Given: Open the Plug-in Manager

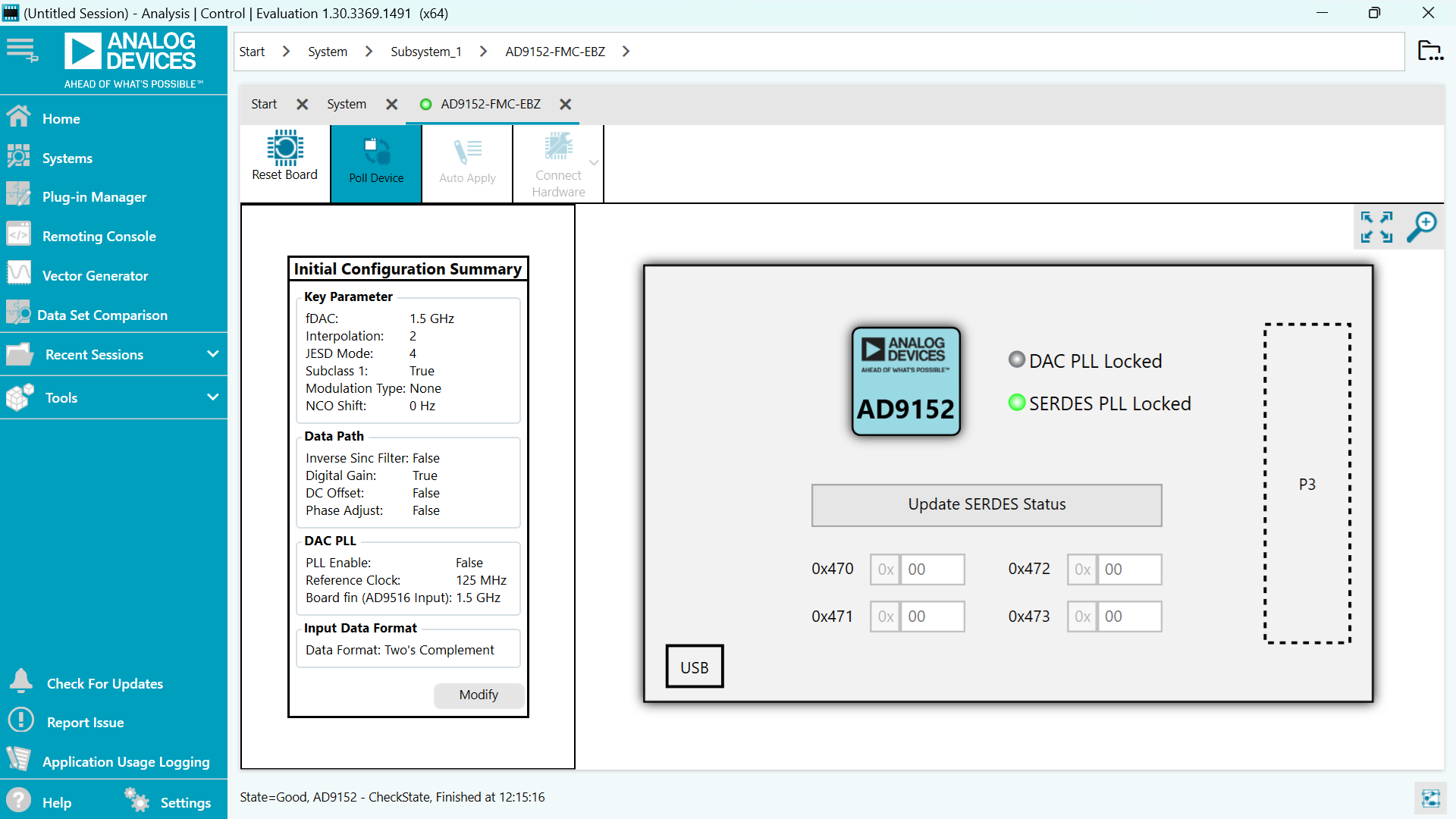Looking at the screenshot, I should pos(94,196).
